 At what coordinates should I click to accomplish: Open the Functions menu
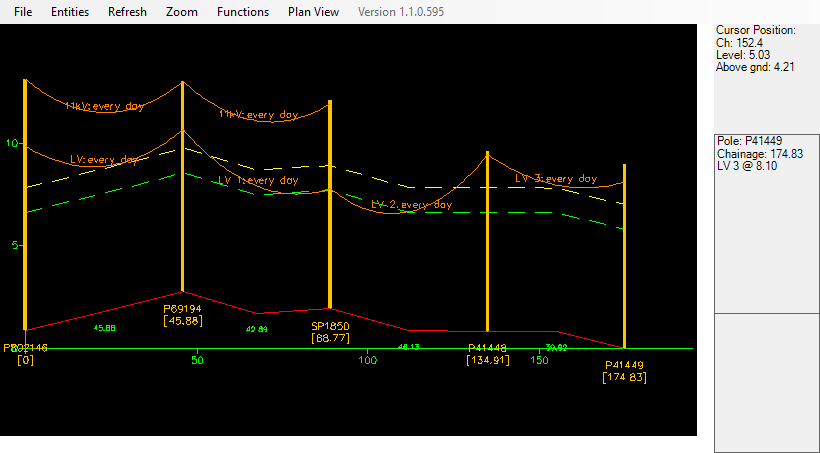242,12
